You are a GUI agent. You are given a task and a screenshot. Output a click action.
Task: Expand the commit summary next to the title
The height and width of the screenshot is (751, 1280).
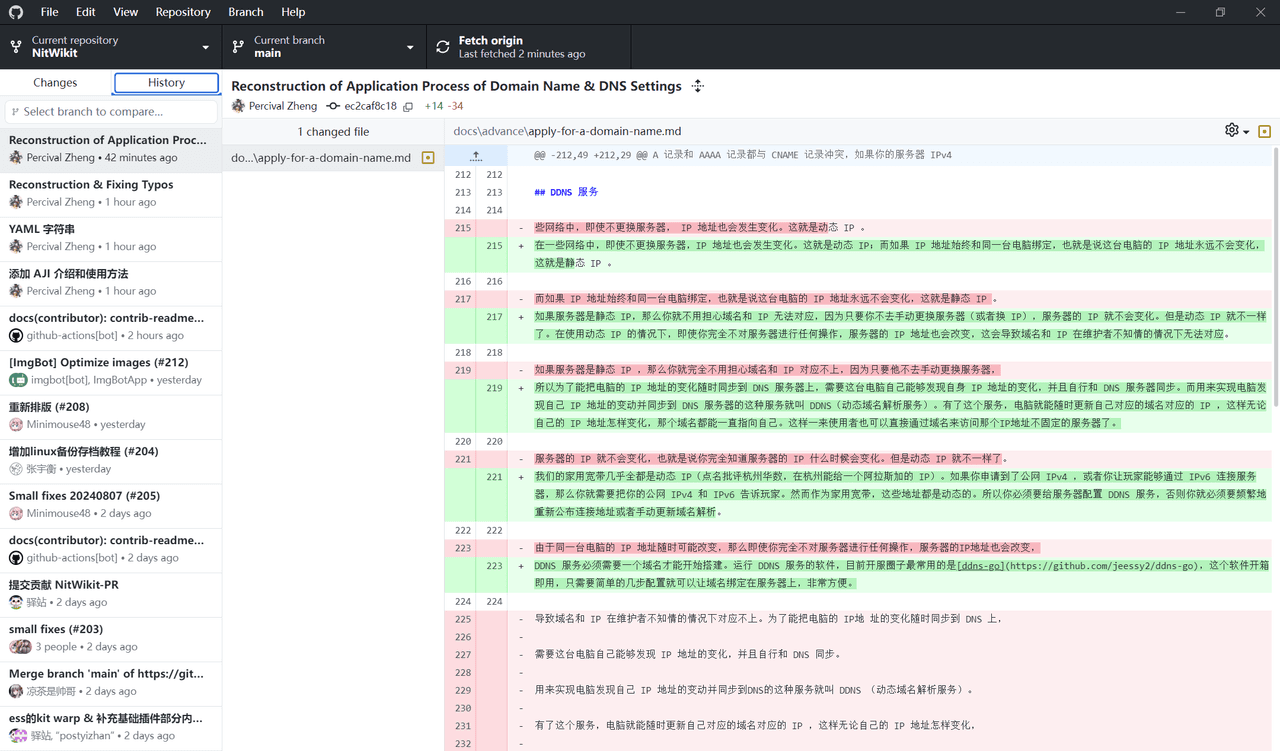tap(698, 86)
